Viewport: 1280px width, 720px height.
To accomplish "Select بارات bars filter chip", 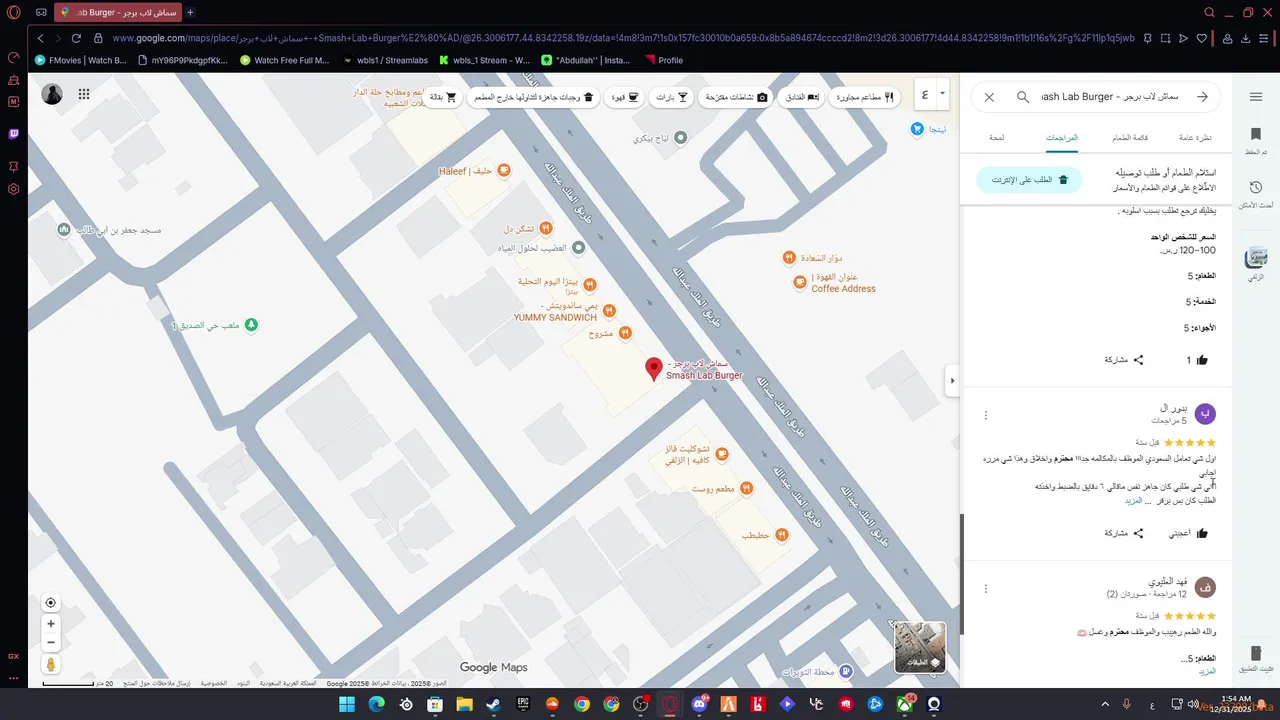I will [x=671, y=97].
